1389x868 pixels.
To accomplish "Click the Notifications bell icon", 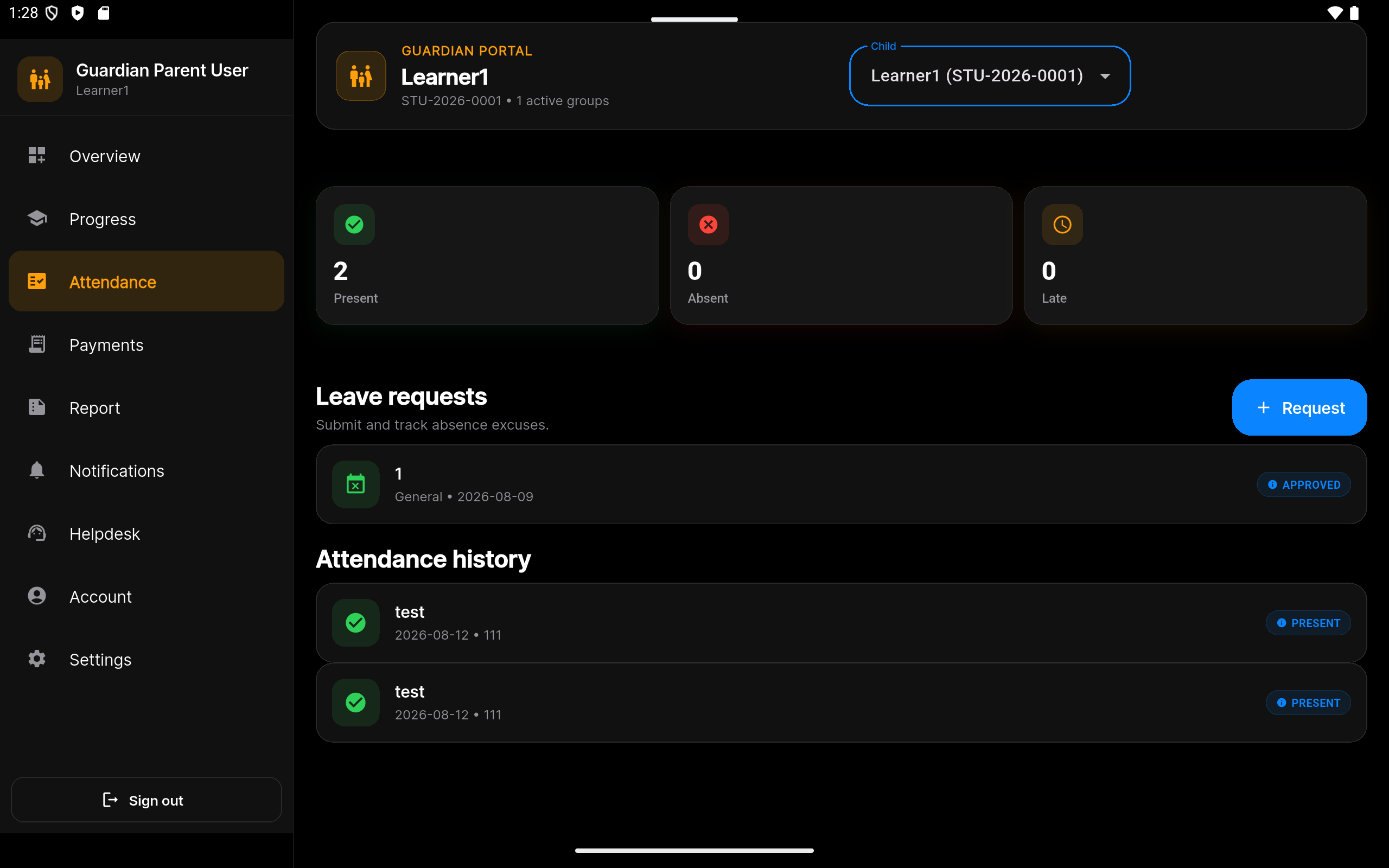I will [37, 470].
